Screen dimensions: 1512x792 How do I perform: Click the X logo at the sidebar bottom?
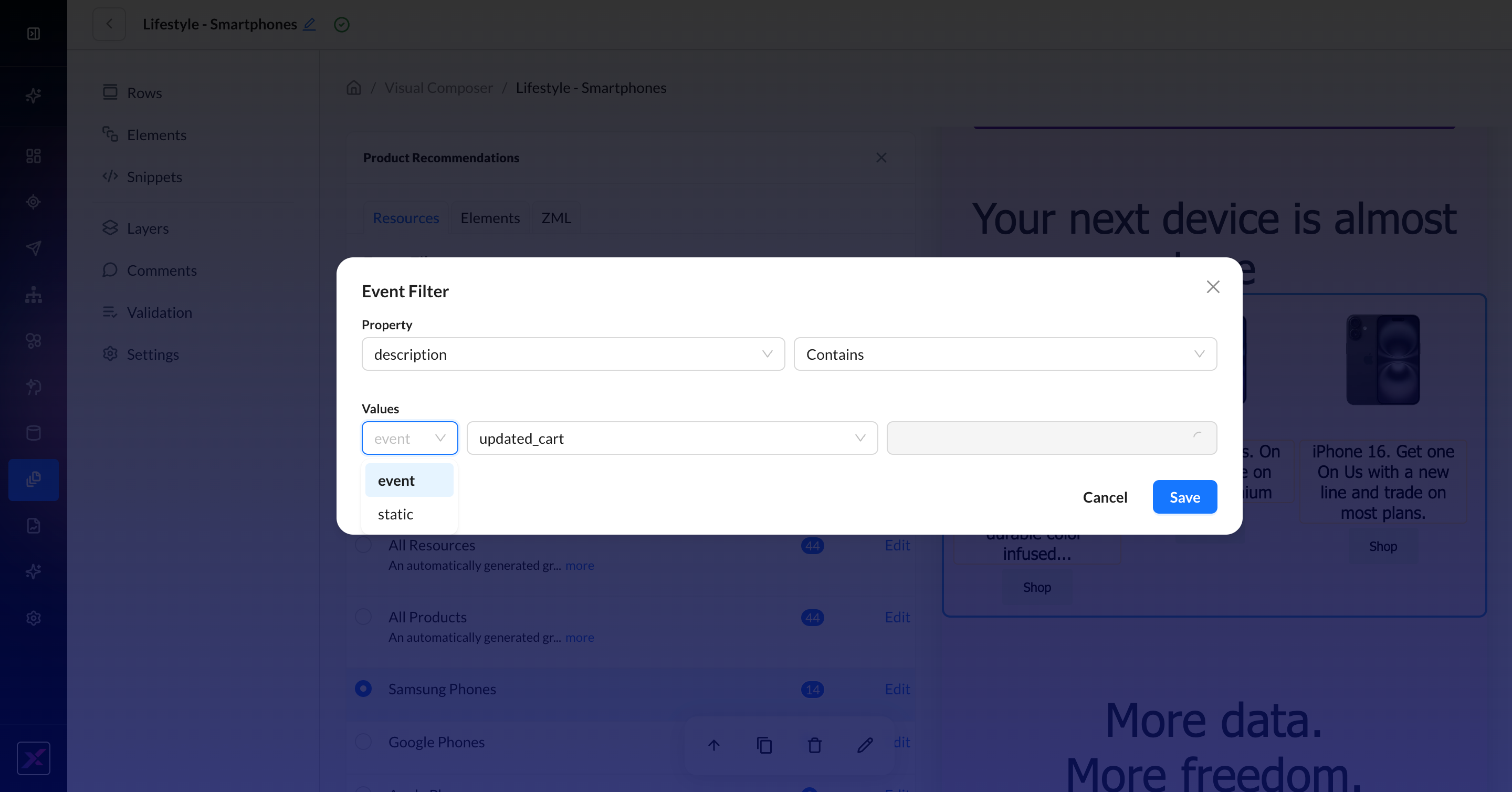[34, 758]
